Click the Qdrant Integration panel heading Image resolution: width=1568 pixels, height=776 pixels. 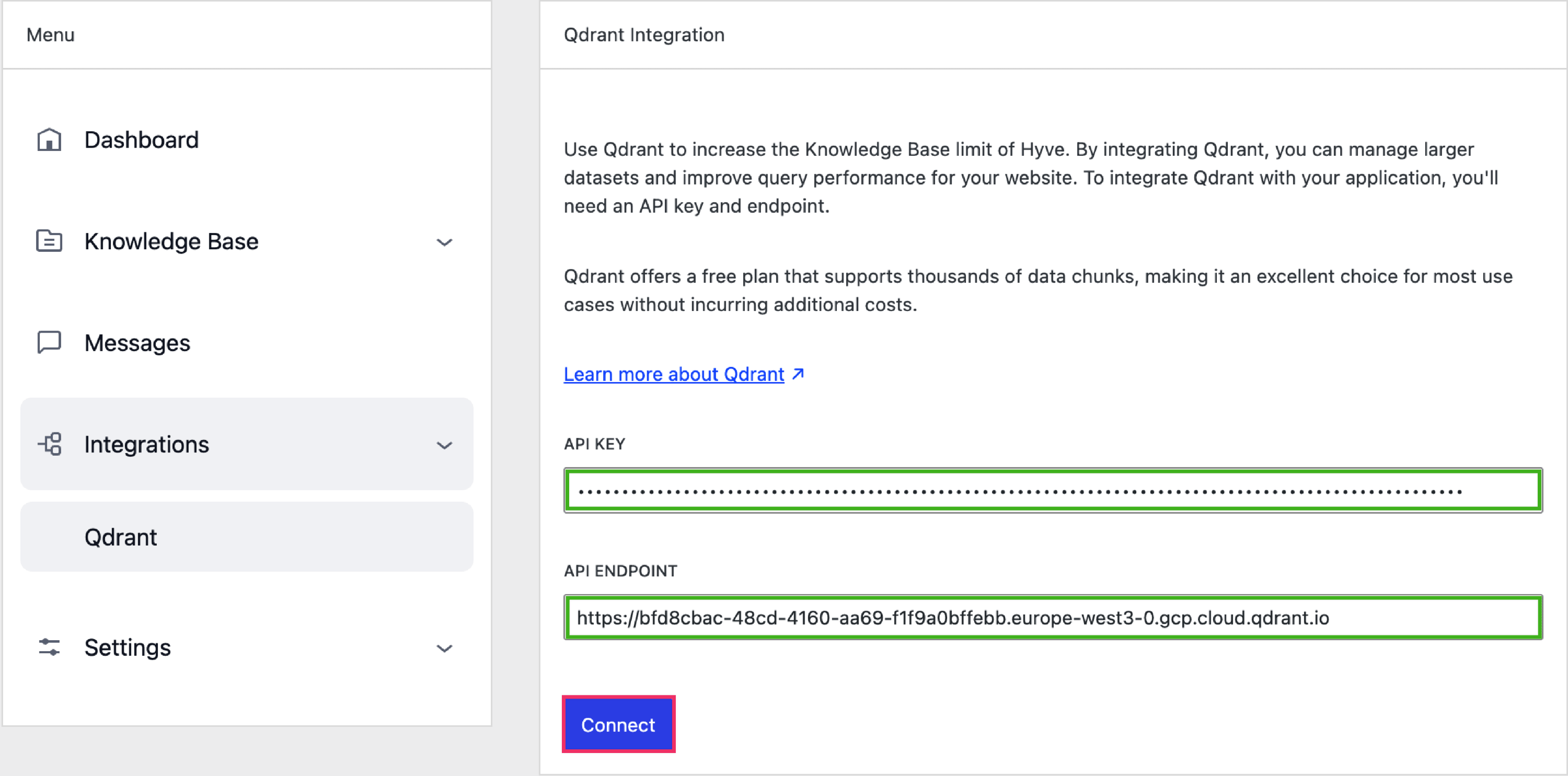point(644,34)
